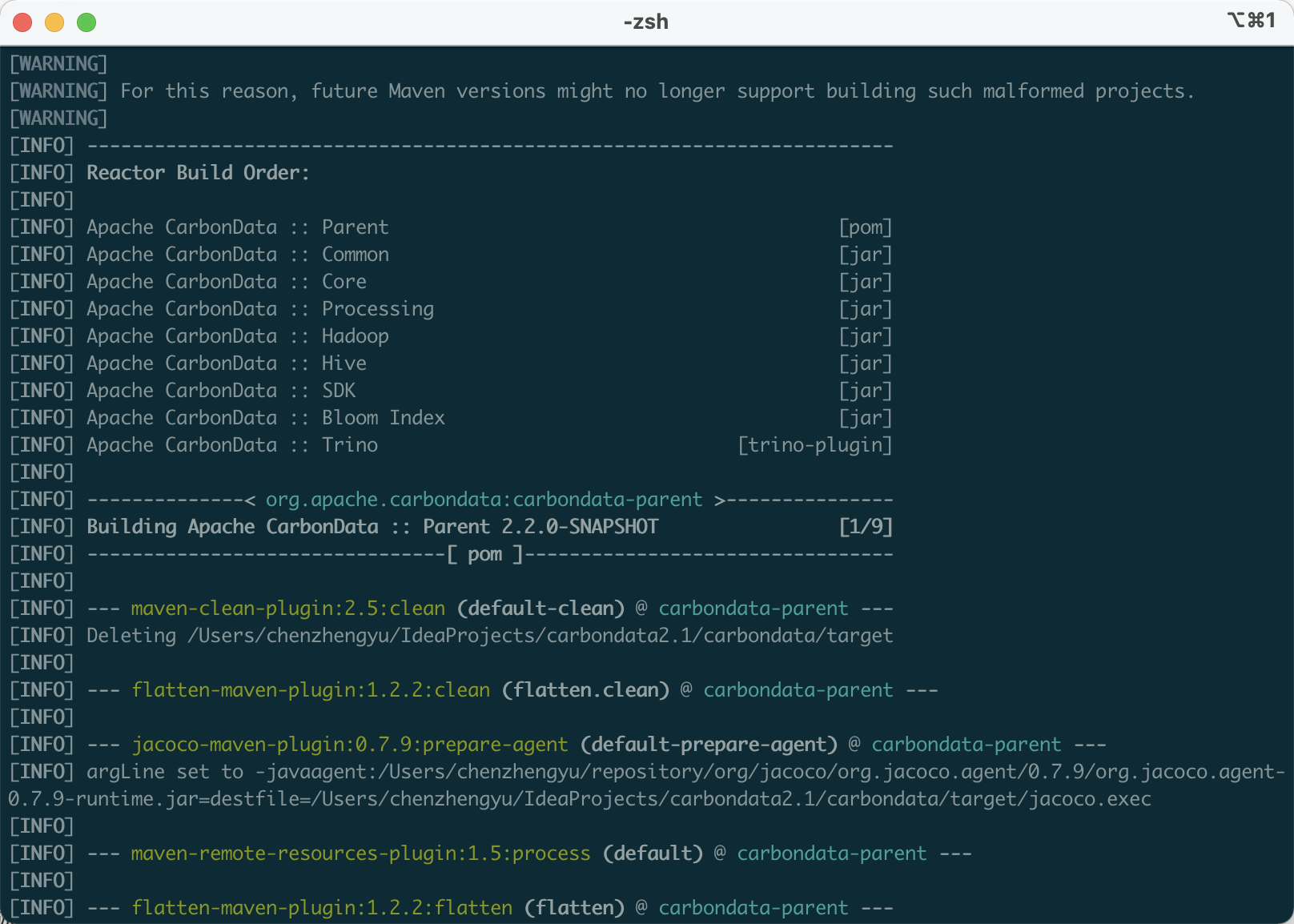The height and width of the screenshot is (924, 1294).
Task: Click the [1/9] build progress indicator
Action: tap(866, 527)
